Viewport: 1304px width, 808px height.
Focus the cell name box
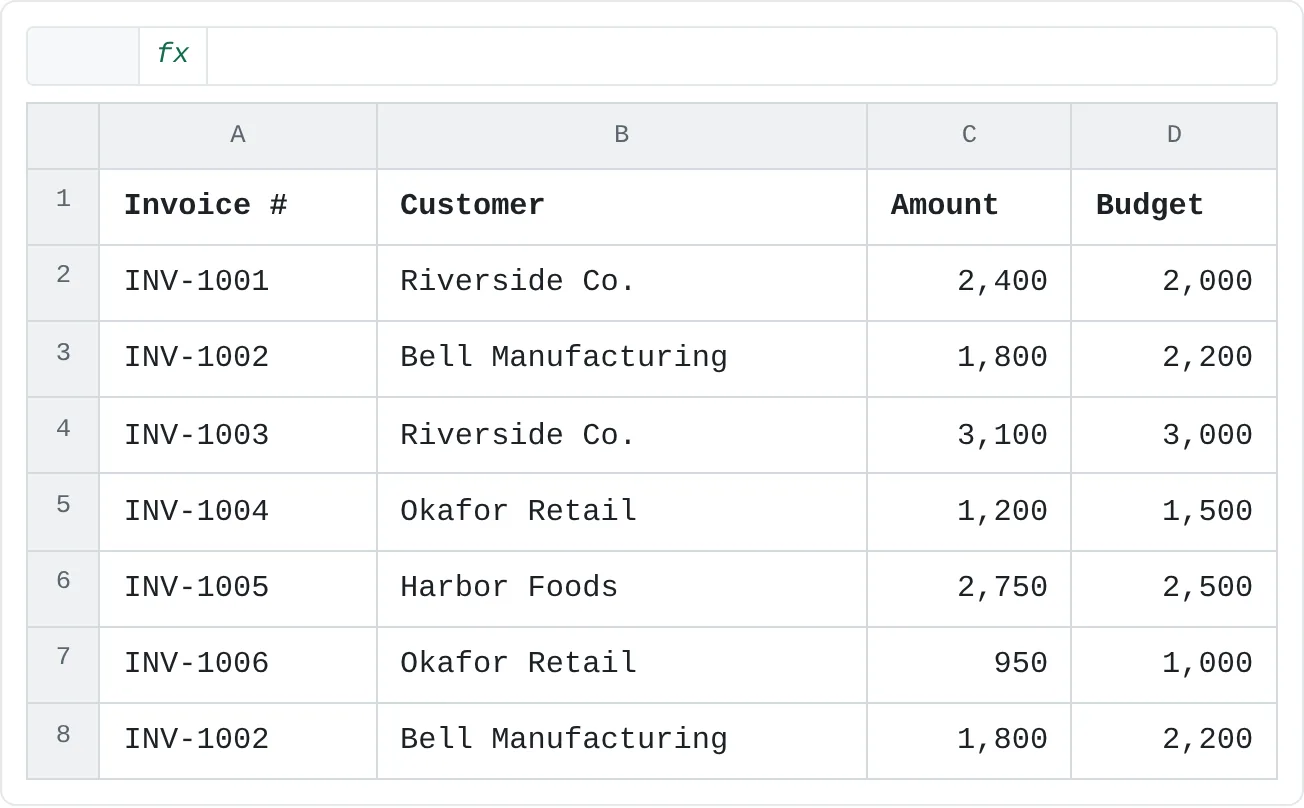[x=84, y=55]
